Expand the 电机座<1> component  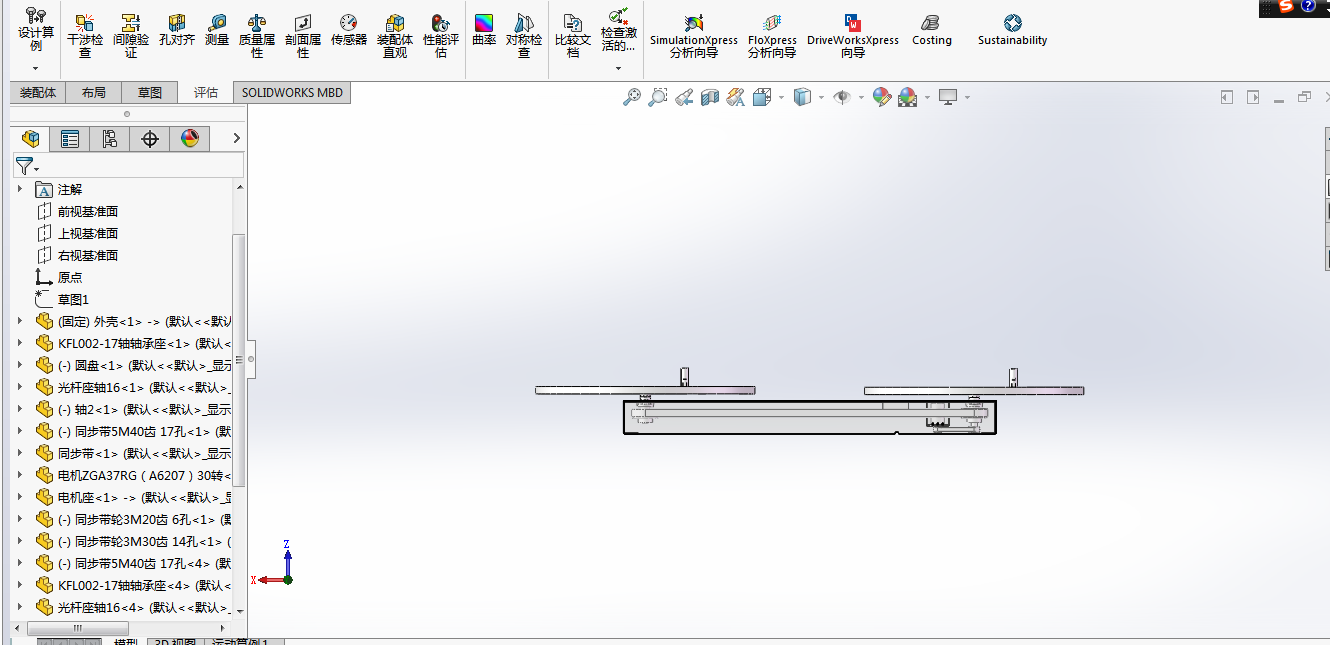coord(19,497)
